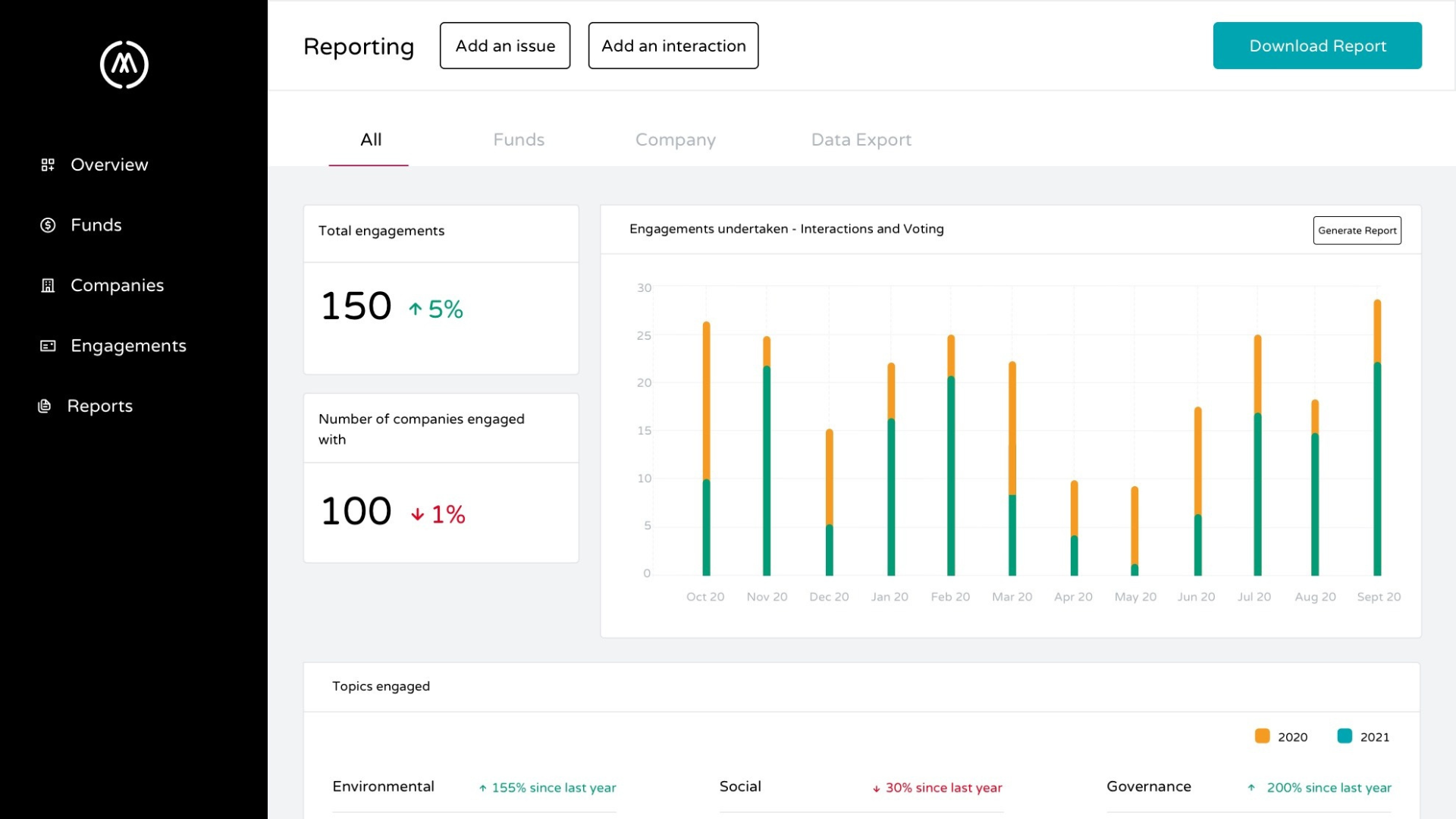The width and height of the screenshot is (1456, 819).
Task: Return to the All tab
Action: coord(370,140)
